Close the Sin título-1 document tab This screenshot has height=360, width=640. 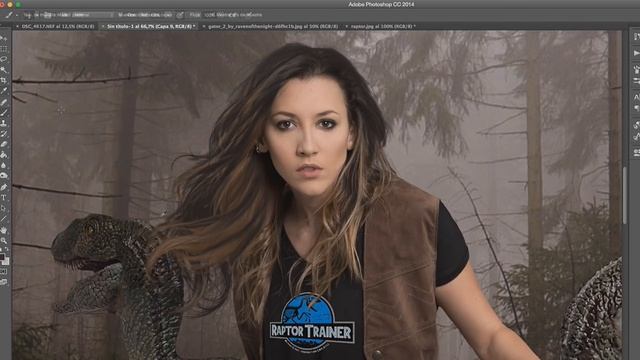pos(103,26)
